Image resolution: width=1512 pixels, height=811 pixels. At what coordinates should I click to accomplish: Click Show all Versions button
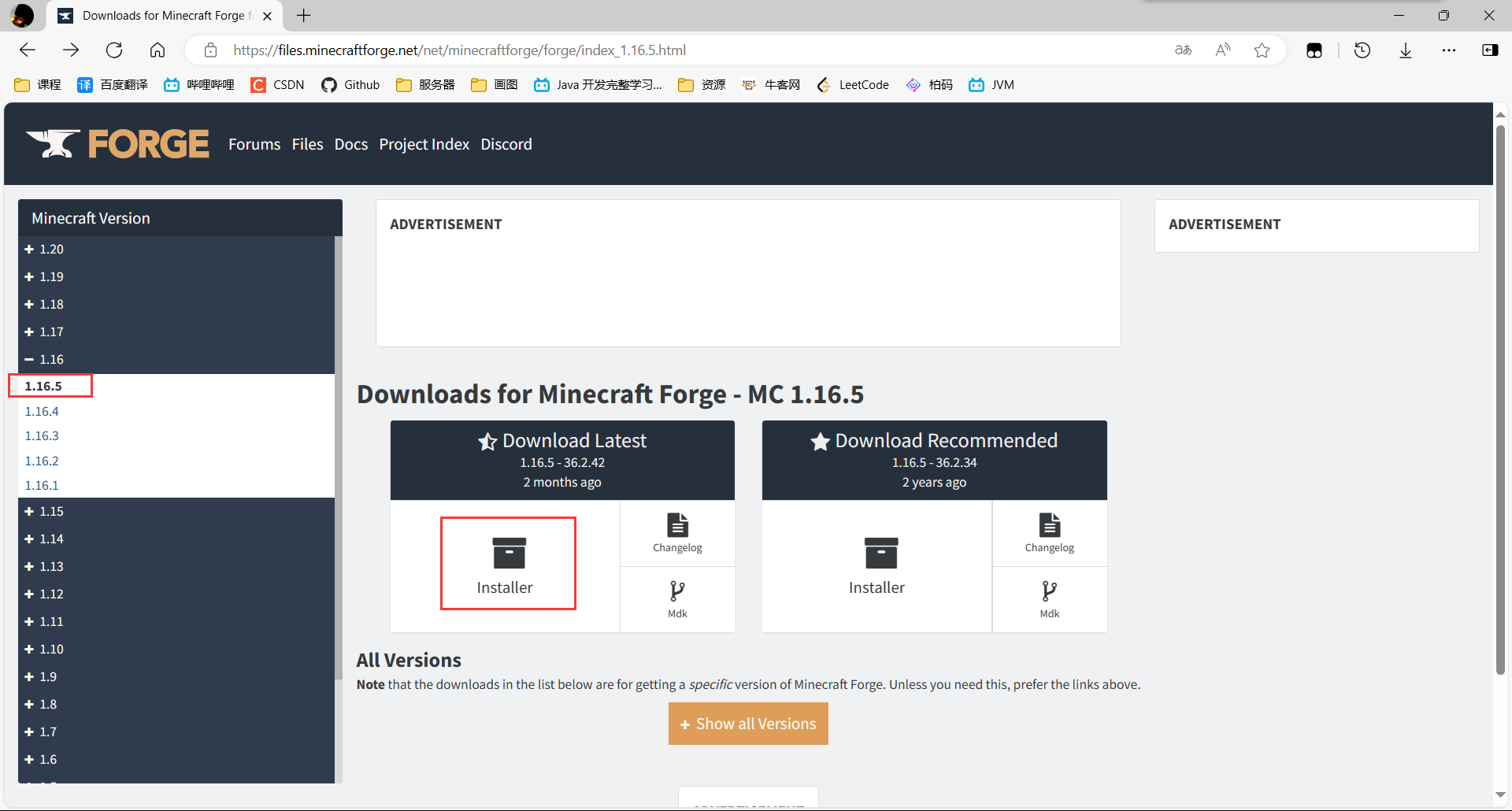point(748,724)
